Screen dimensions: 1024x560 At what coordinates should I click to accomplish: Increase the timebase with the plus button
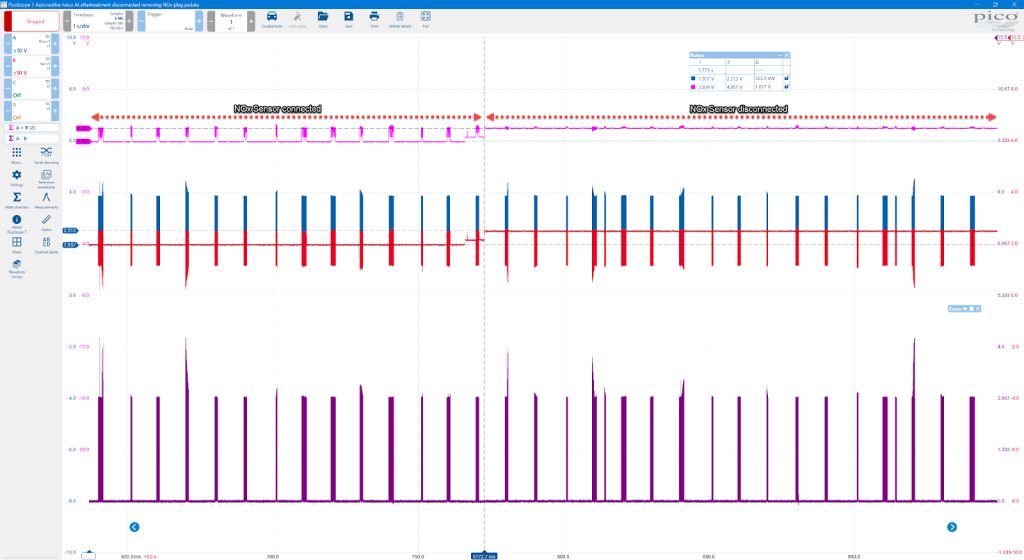pyautogui.click(x=129, y=22)
